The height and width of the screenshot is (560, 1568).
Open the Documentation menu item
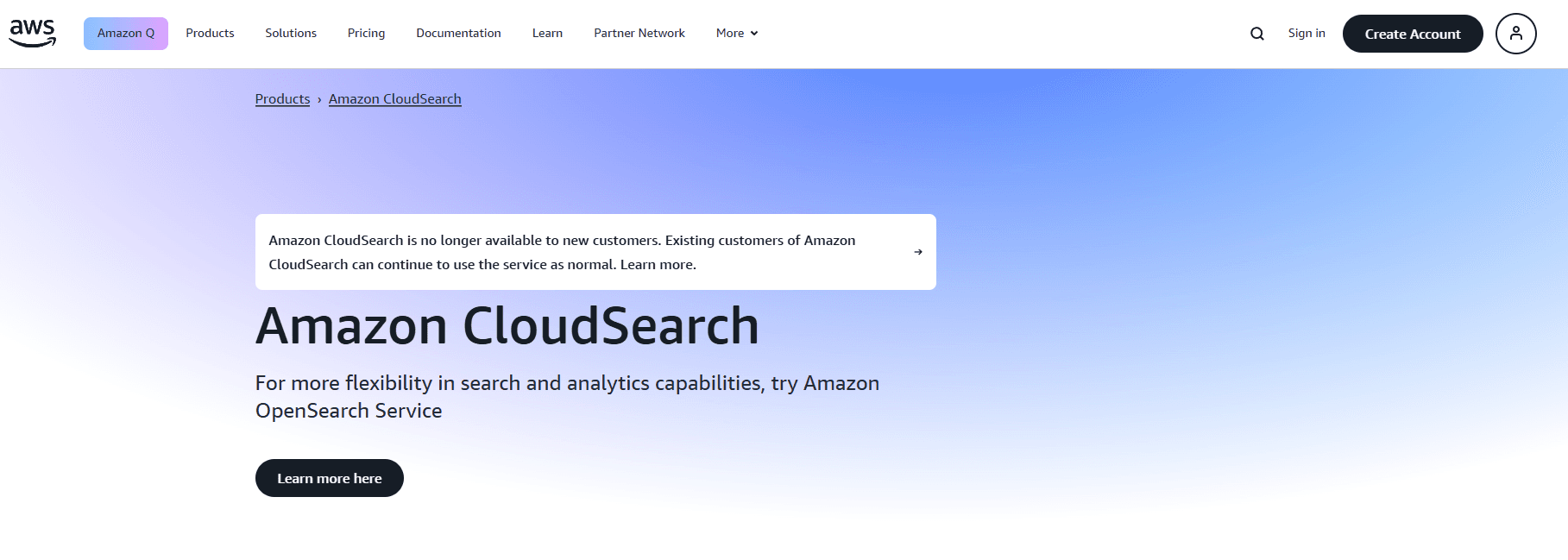[x=458, y=34]
